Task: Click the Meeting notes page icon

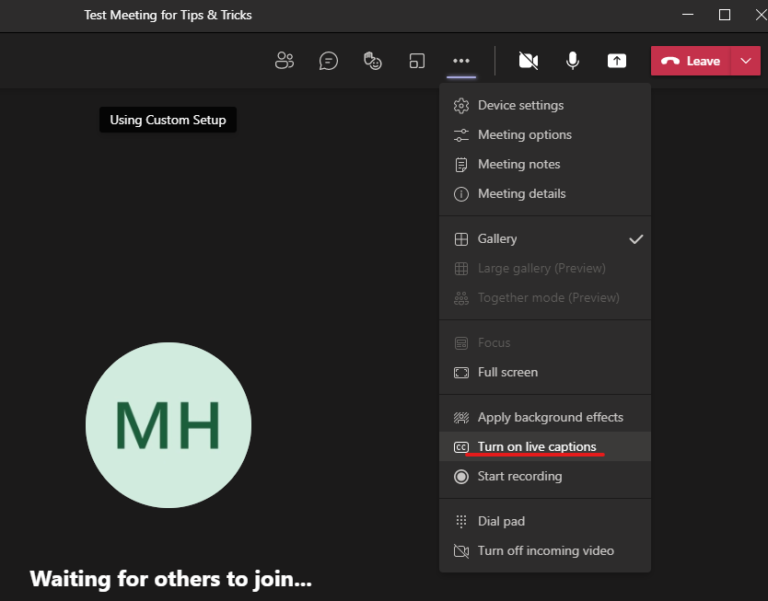Action: (461, 165)
